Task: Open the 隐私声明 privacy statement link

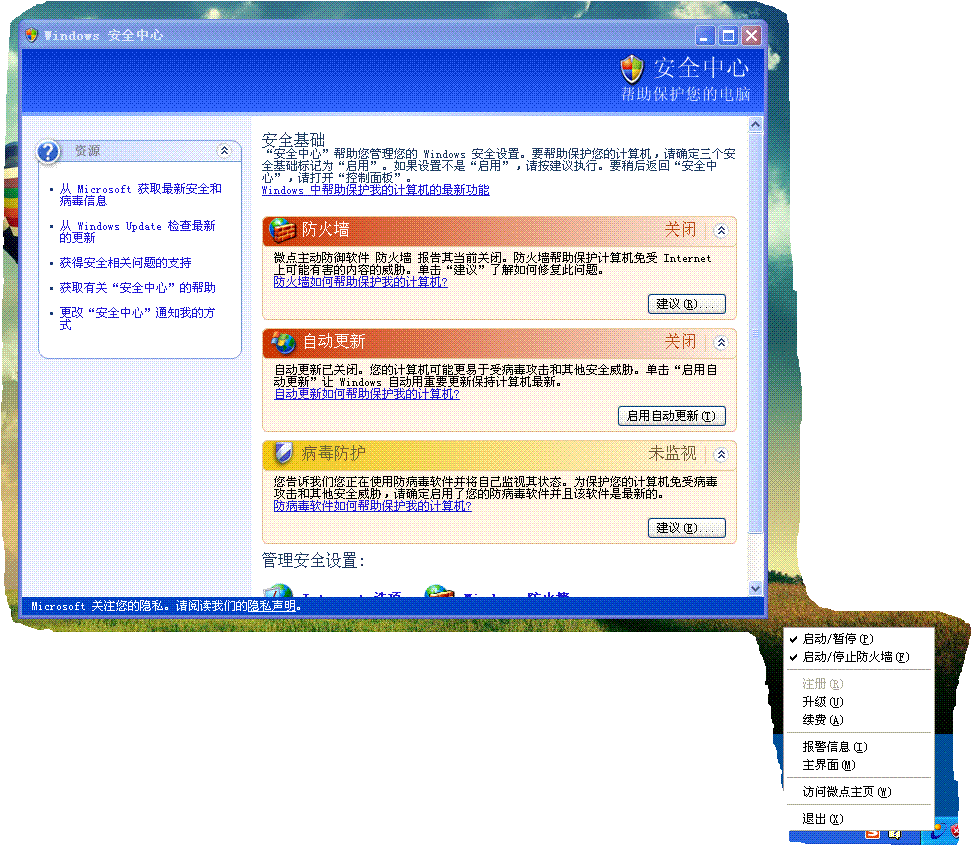Action: click(272, 606)
